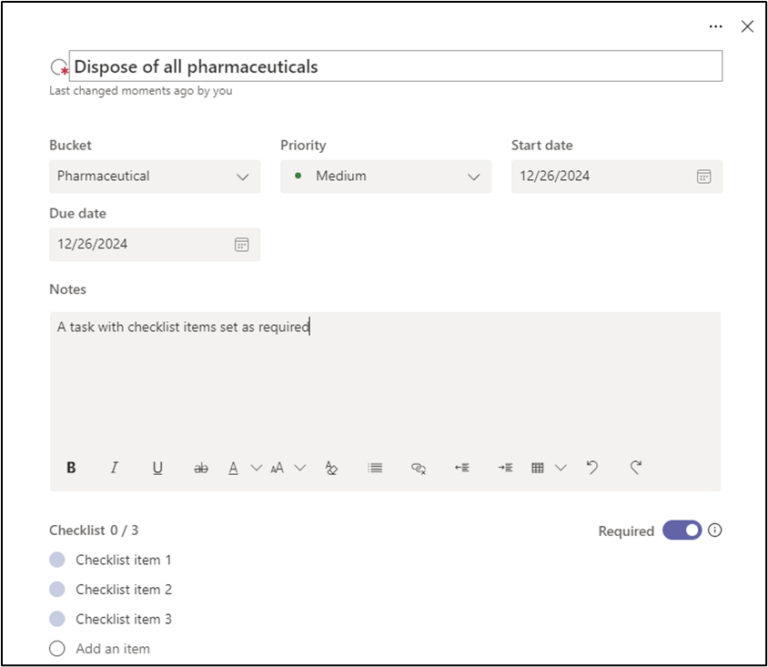Undo the last notes edit
Viewport: 768px width, 667px height.
[592, 467]
